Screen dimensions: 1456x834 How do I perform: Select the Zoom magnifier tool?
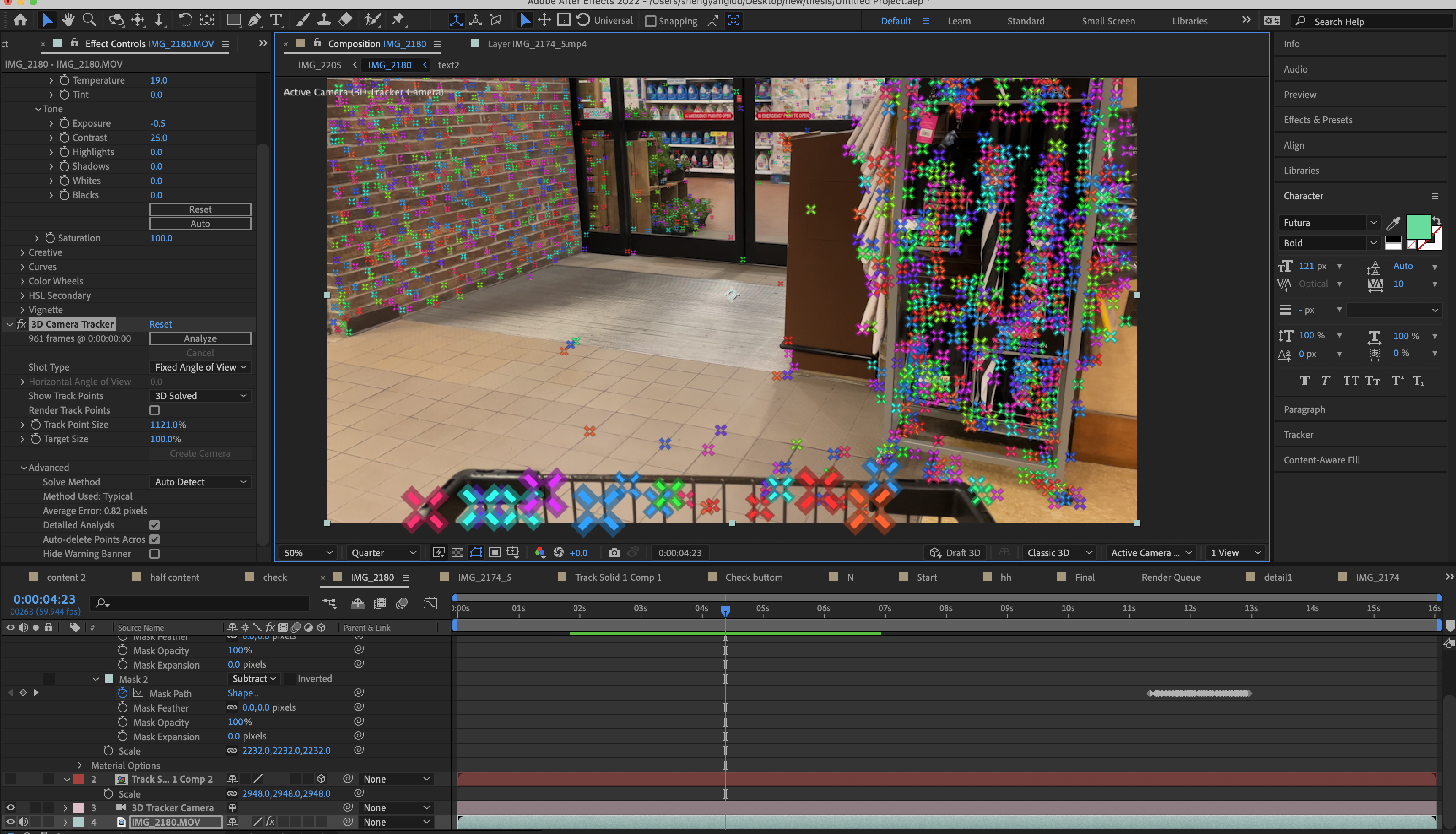tap(89, 21)
